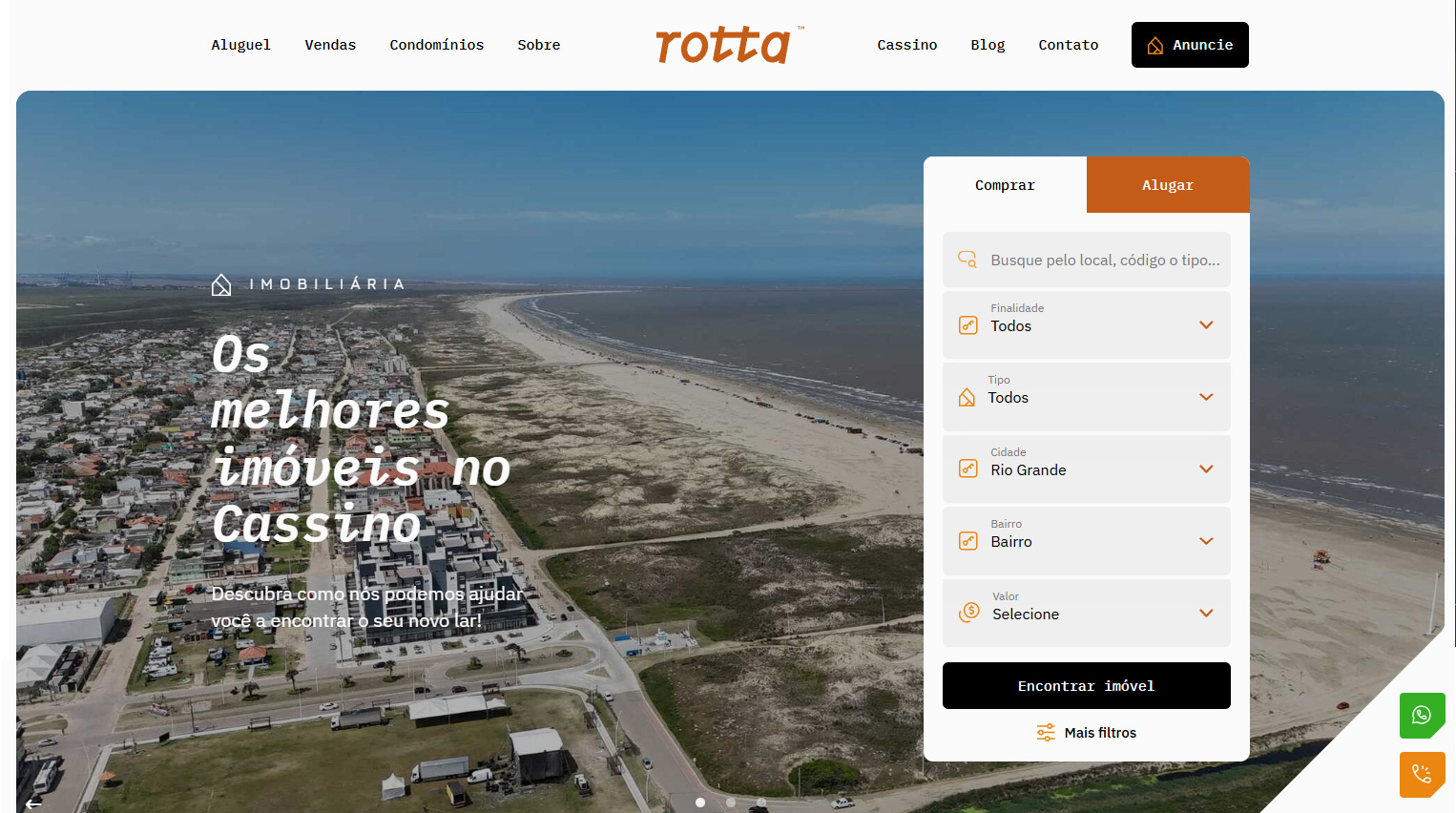Image resolution: width=1456 pixels, height=813 pixels.
Task: Select the Alugar tab
Action: coord(1168,185)
